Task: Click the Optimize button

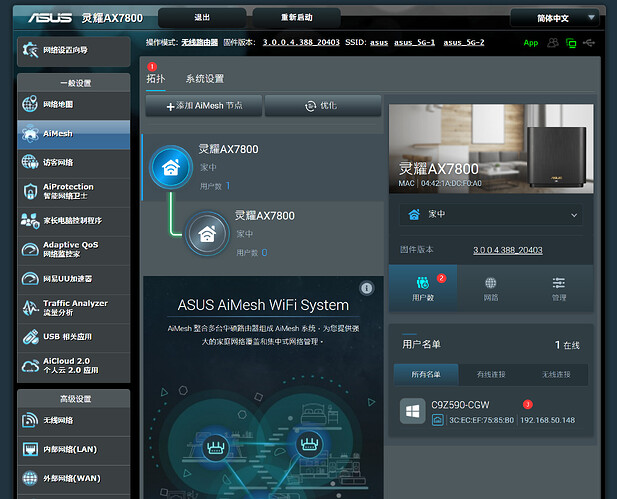Action: [x=323, y=106]
